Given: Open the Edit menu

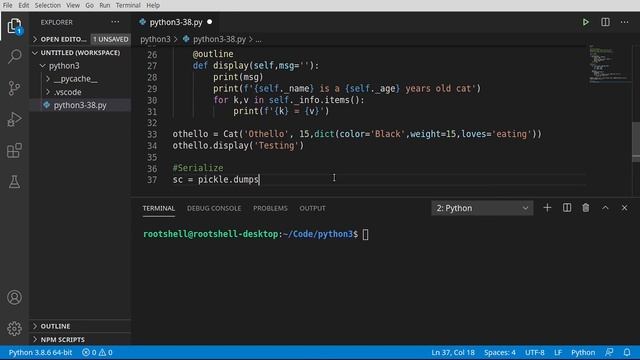Looking at the screenshot, I should (x=24, y=5).
